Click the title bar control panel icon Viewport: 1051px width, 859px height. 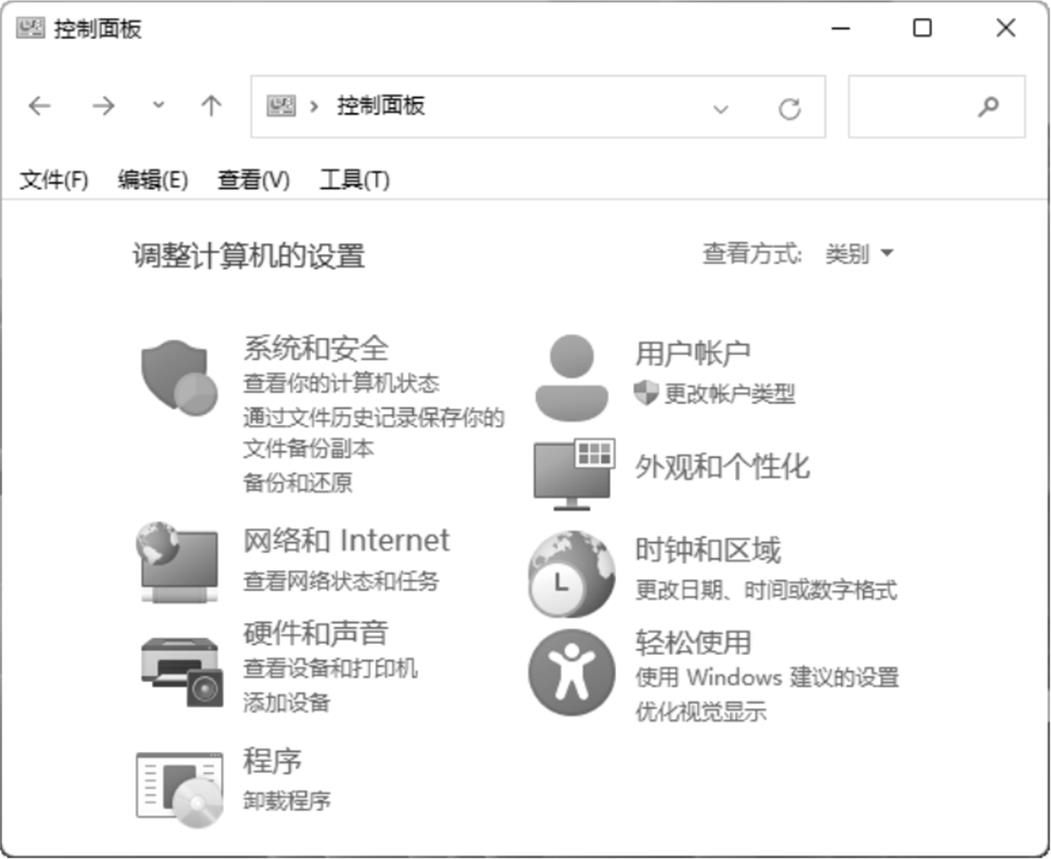pos(30,28)
